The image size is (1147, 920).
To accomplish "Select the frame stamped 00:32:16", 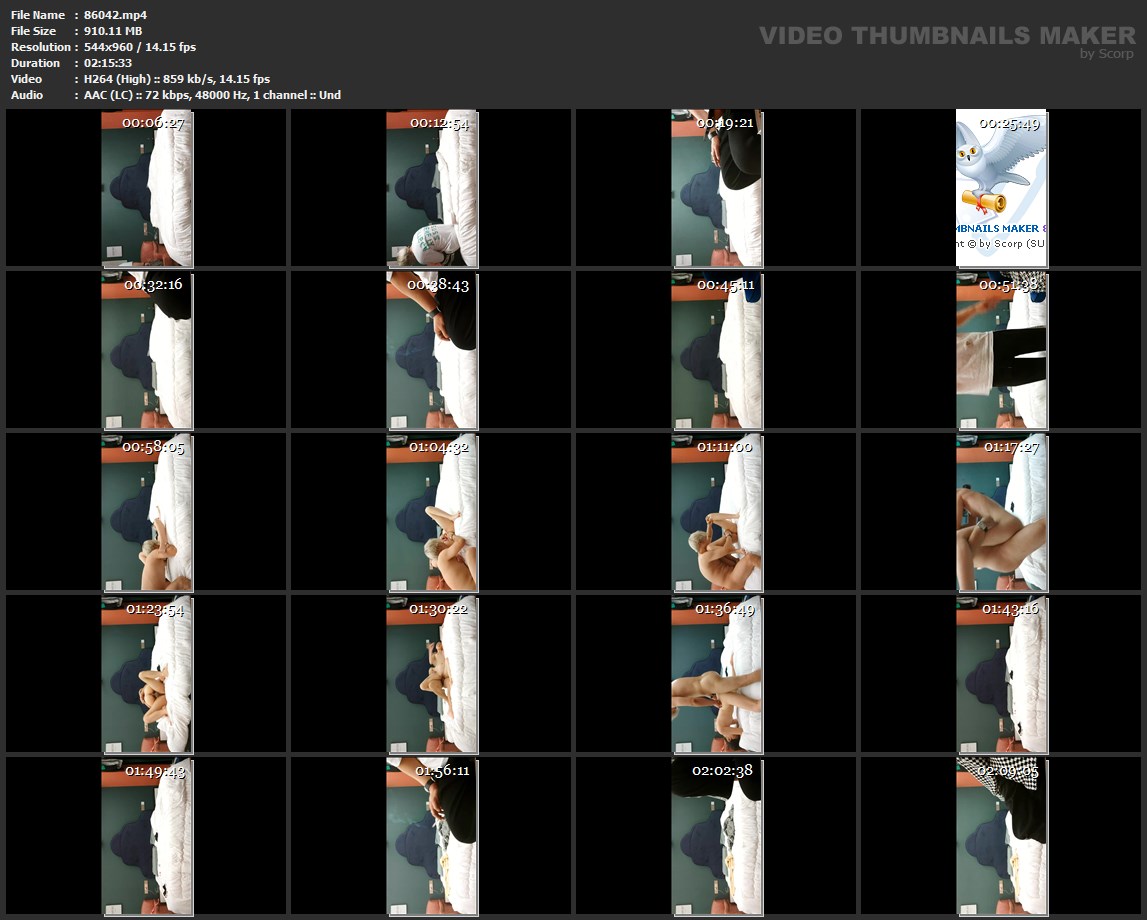I will pyautogui.click(x=147, y=350).
